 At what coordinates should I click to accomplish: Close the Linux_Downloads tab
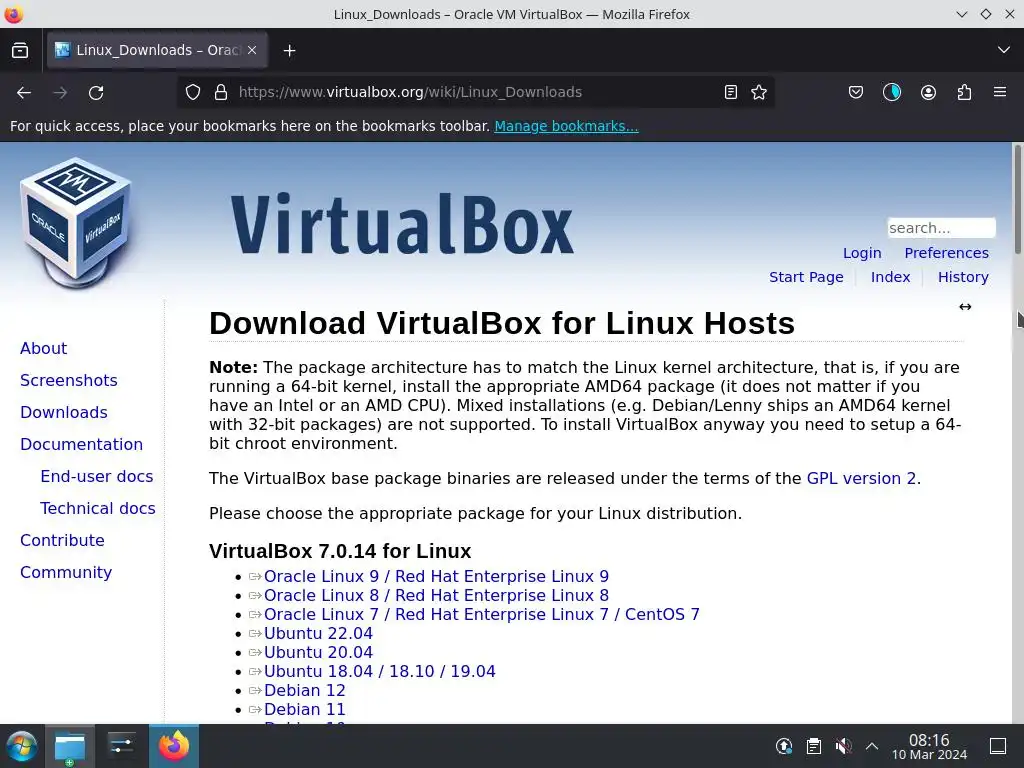(252, 50)
